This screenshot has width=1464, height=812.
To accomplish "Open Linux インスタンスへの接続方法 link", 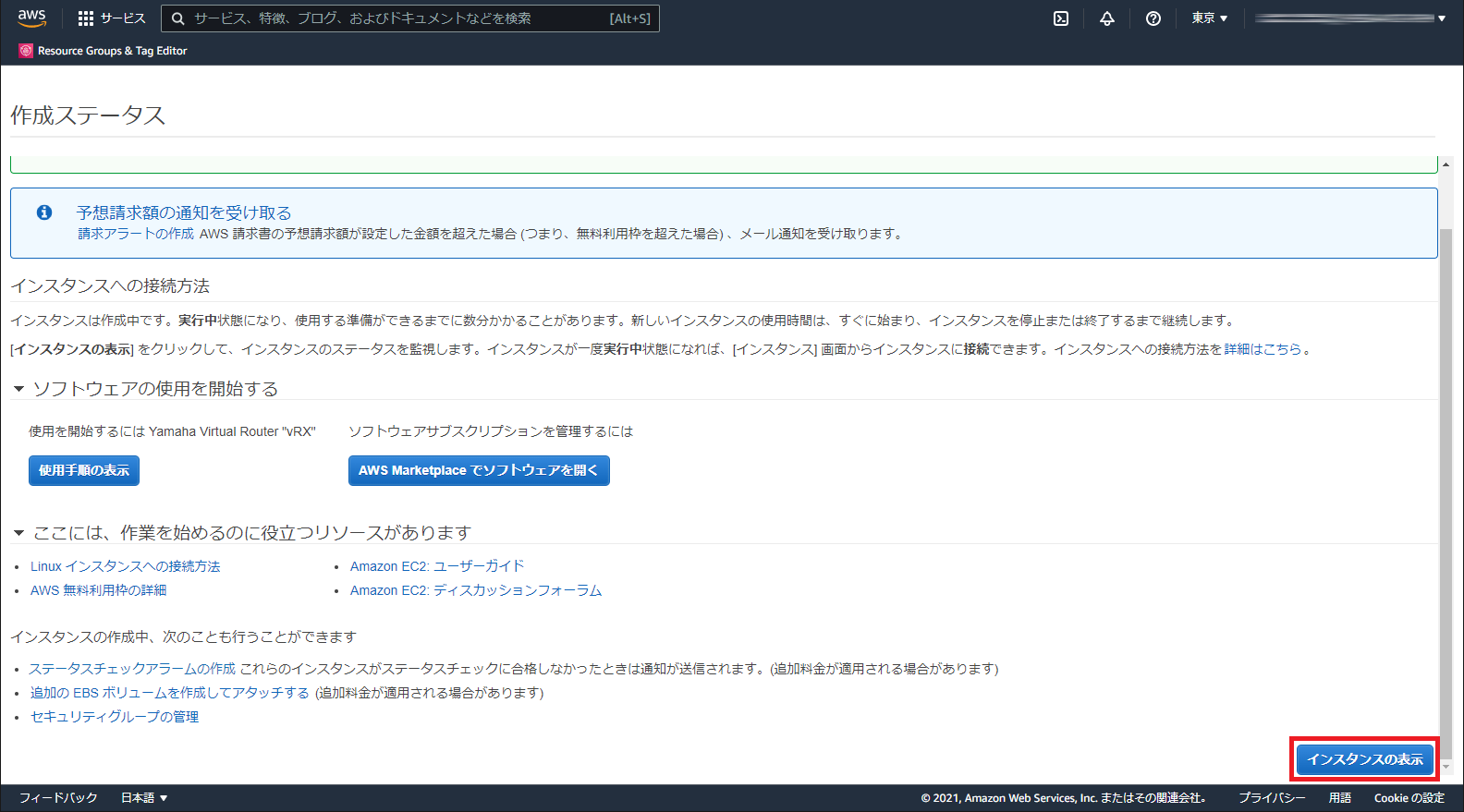I will (125, 566).
